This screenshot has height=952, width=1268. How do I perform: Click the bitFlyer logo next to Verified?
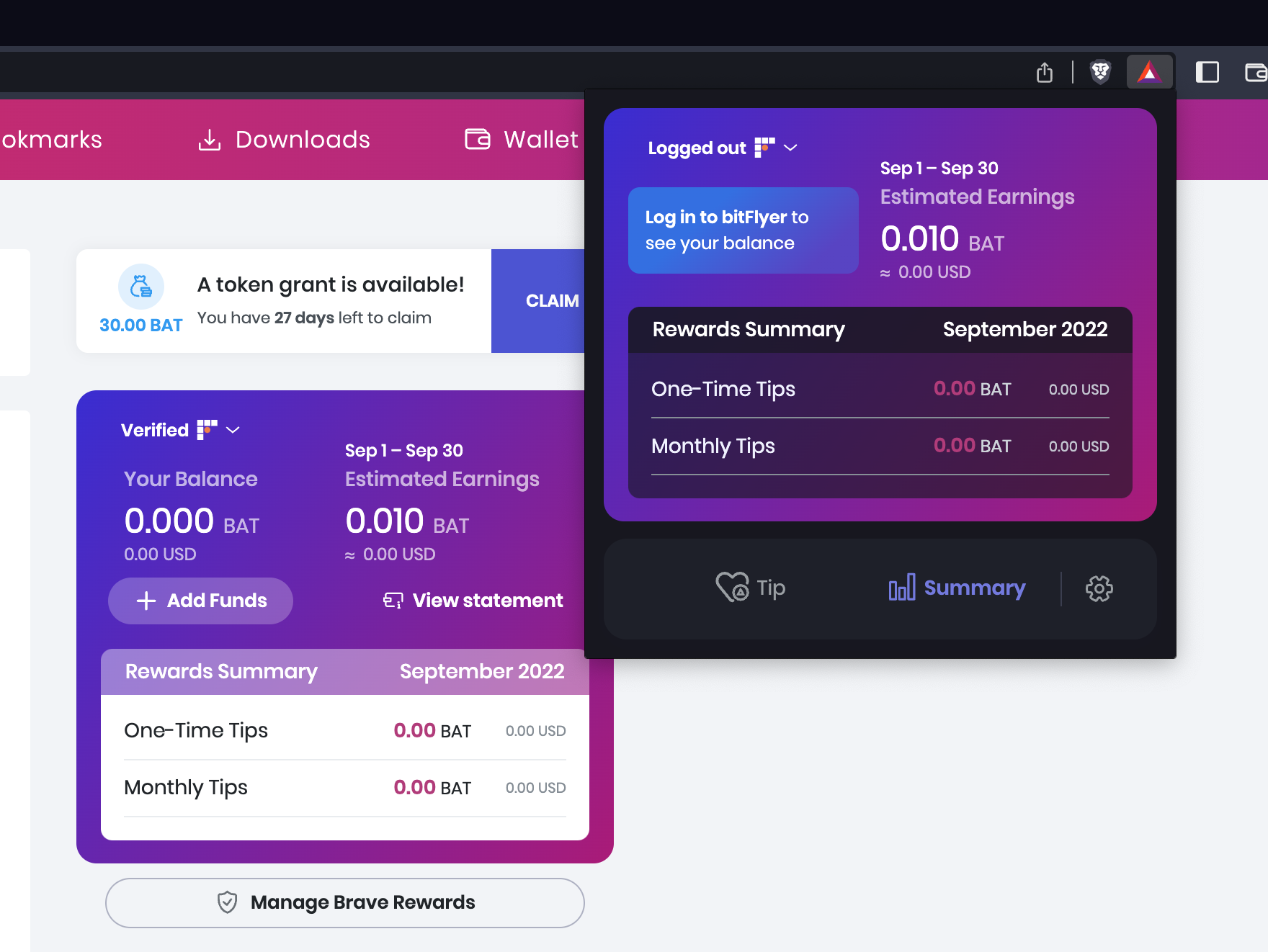(x=207, y=429)
